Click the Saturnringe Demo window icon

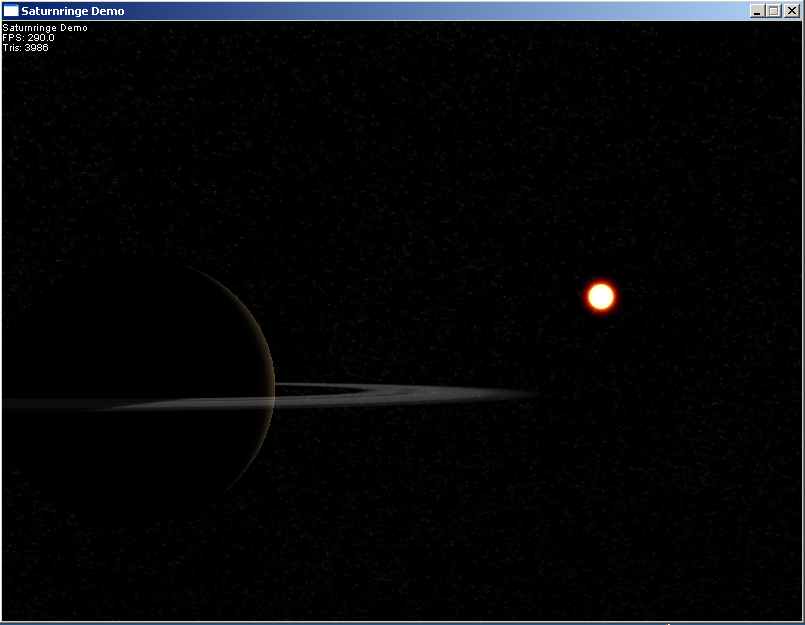[11, 11]
